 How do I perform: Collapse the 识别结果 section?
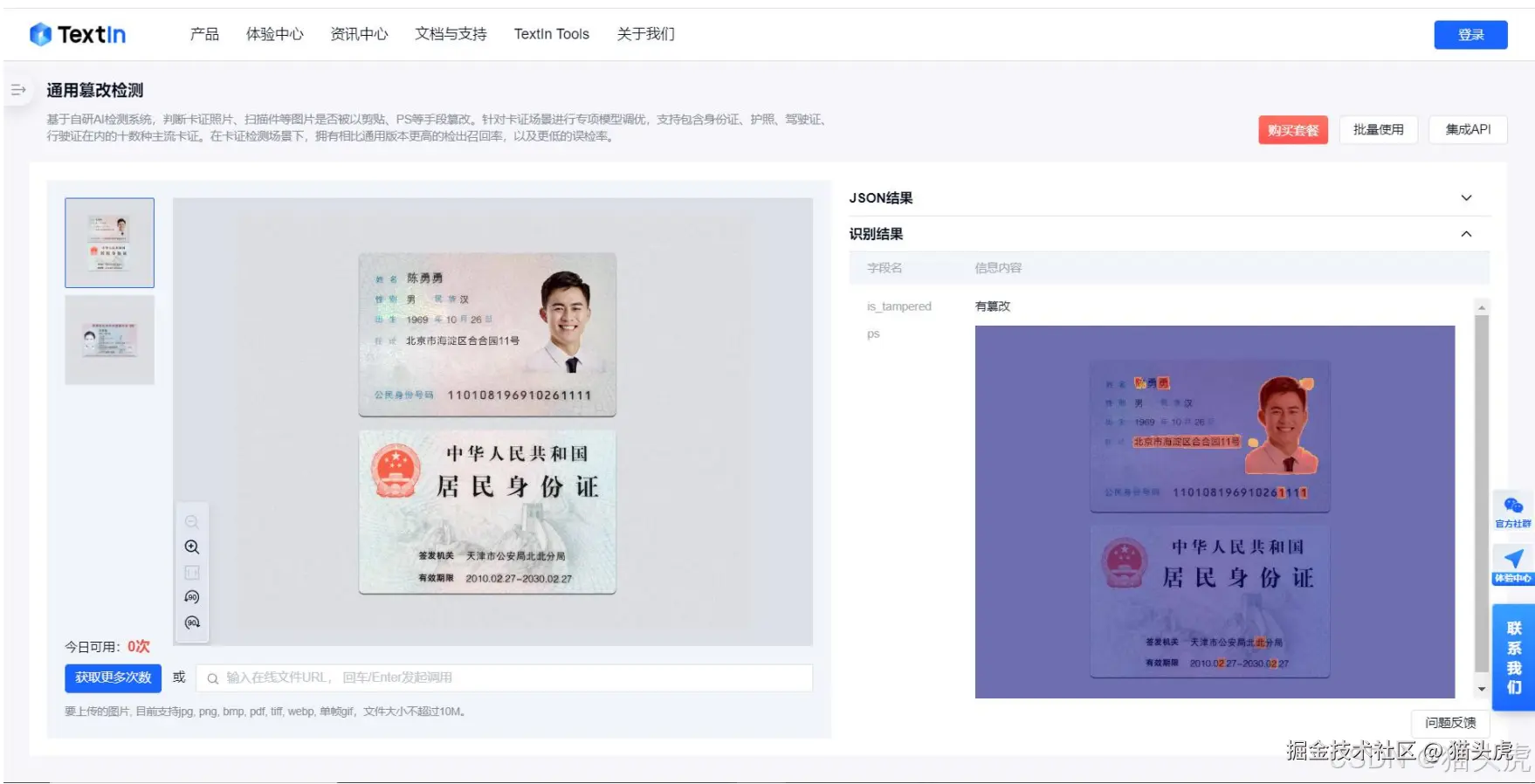[1466, 234]
